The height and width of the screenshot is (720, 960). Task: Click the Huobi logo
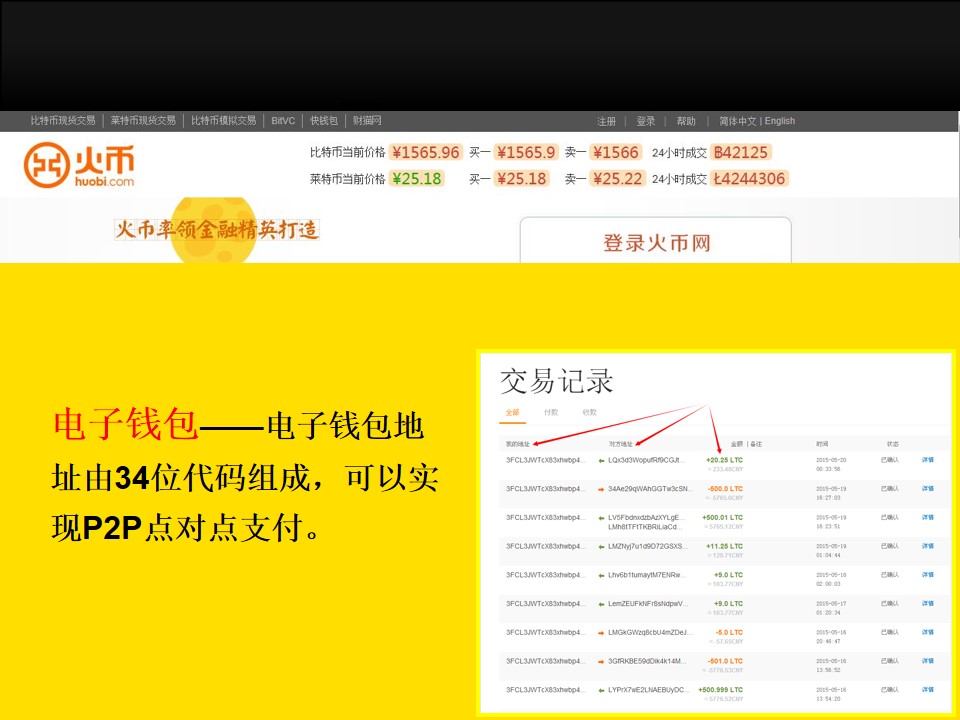point(79,165)
